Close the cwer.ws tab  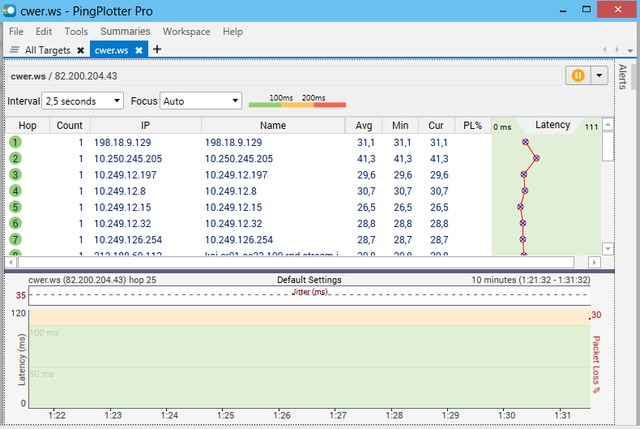[139, 50]
